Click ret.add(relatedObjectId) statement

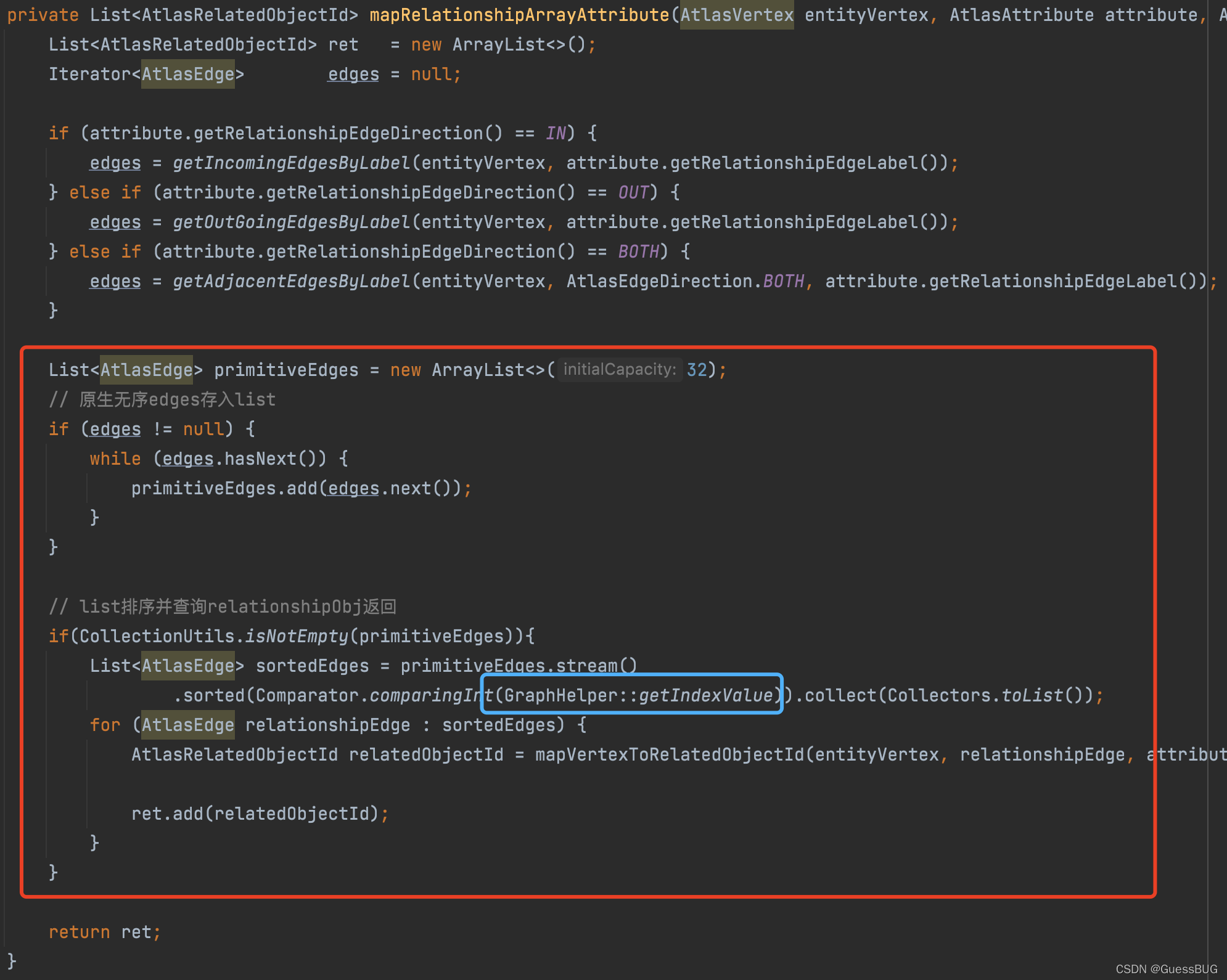pos(260,814)
